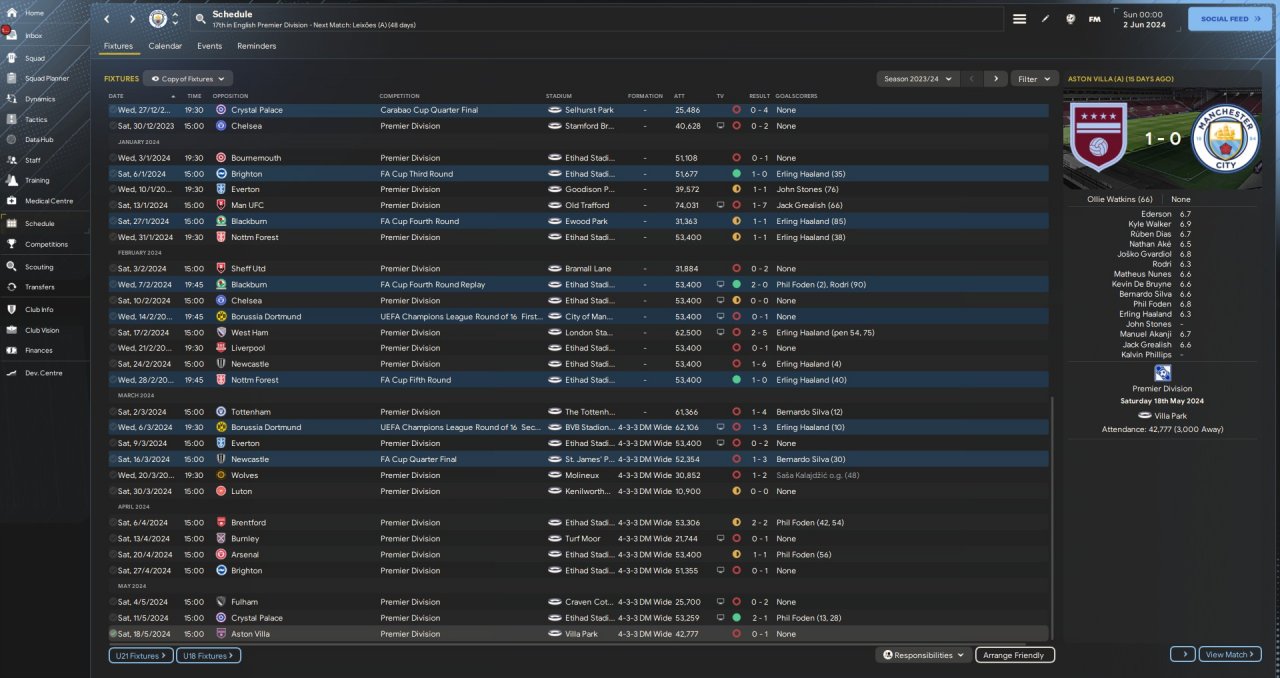Screen dimensions: 1280x678
Task: Open the Finances sidebar icon
Action: point(10,350)
